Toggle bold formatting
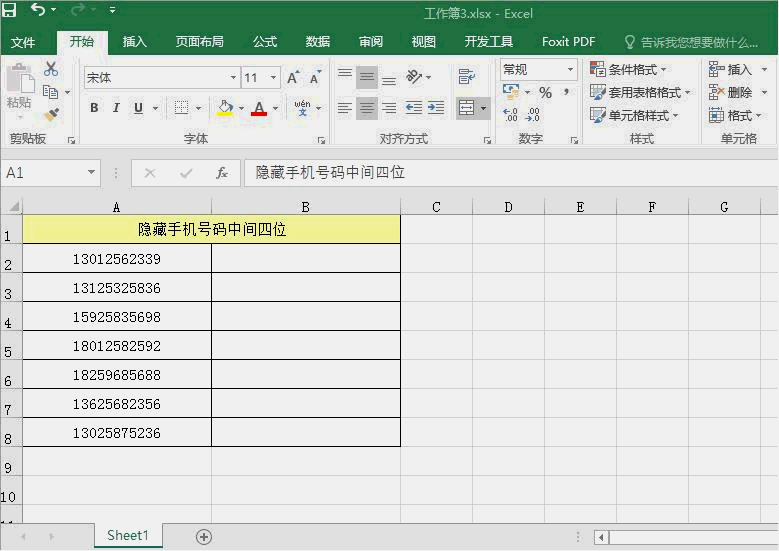 tap(94, 108)
